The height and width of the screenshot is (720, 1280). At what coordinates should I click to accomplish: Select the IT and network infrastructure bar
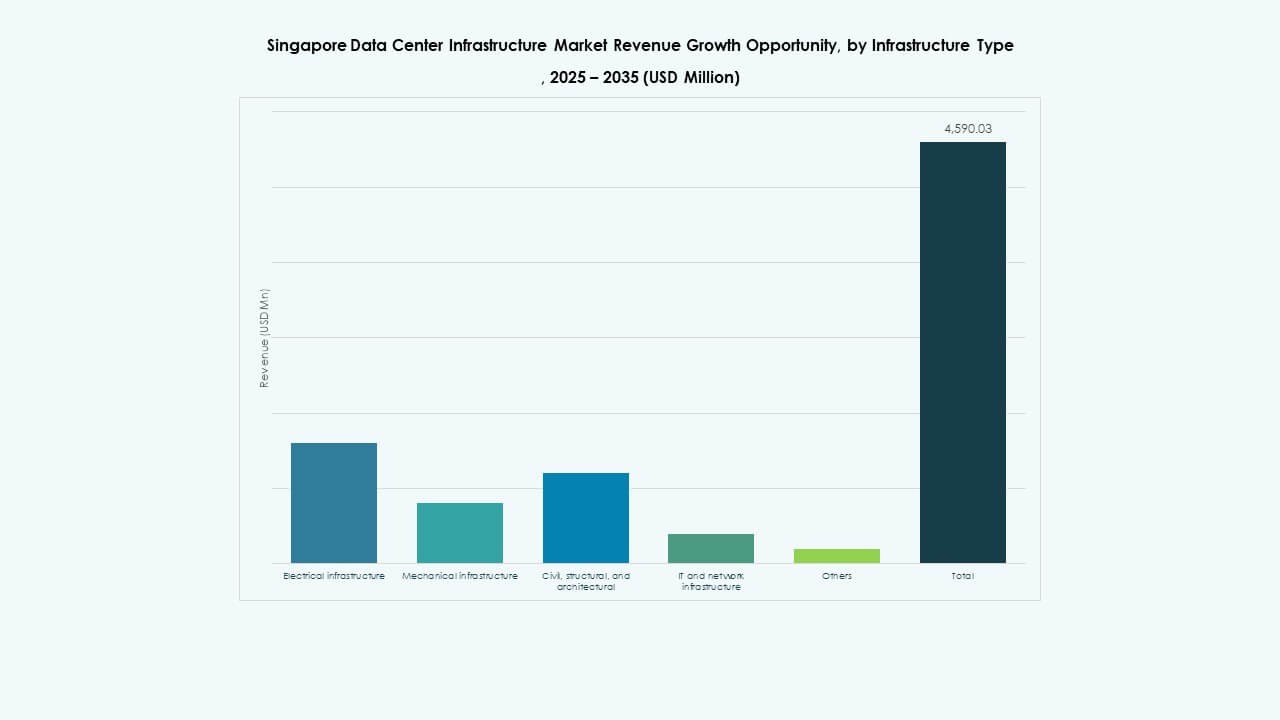tap(710, 548)
